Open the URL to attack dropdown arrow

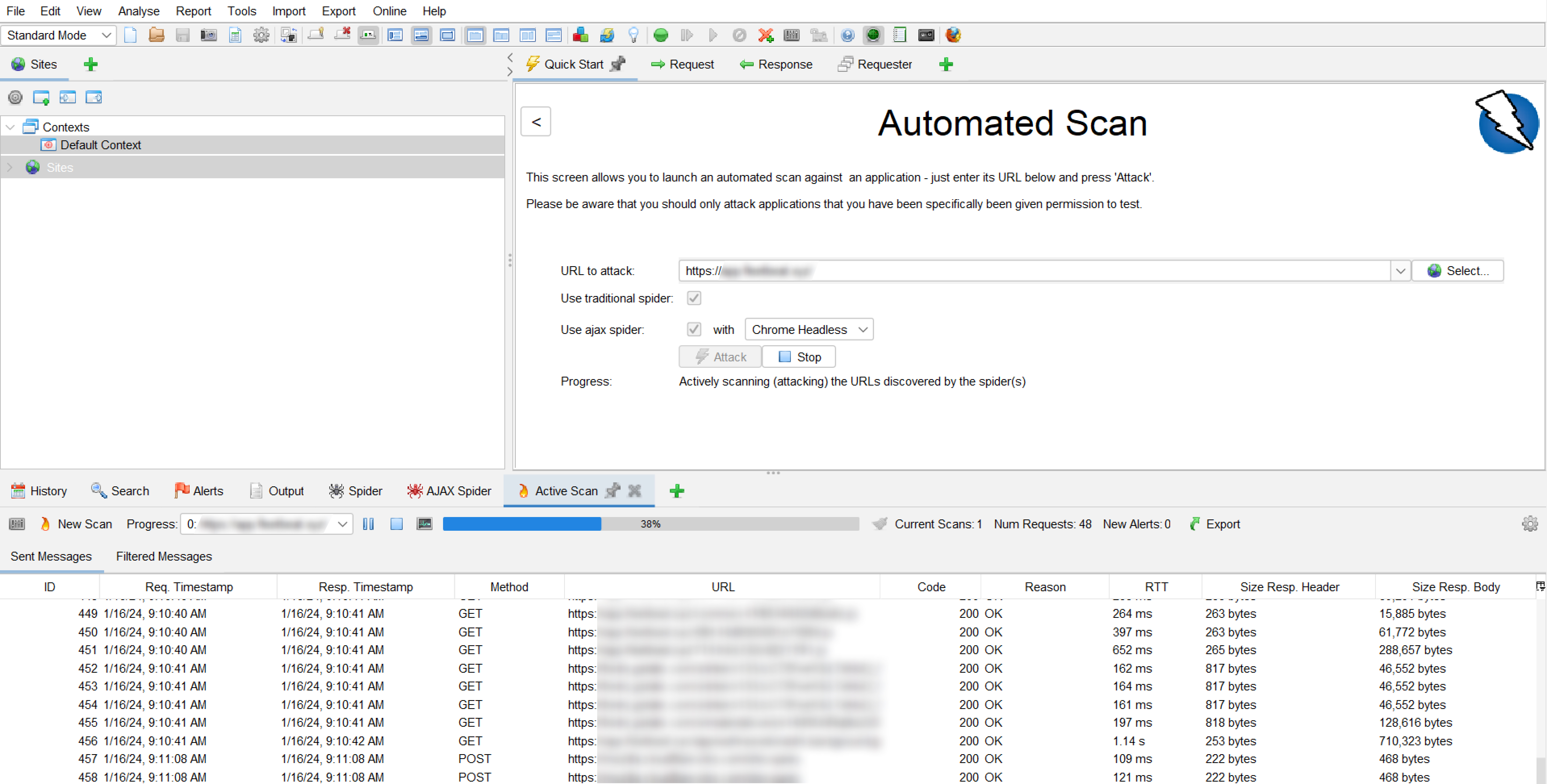pos(1400,271)
